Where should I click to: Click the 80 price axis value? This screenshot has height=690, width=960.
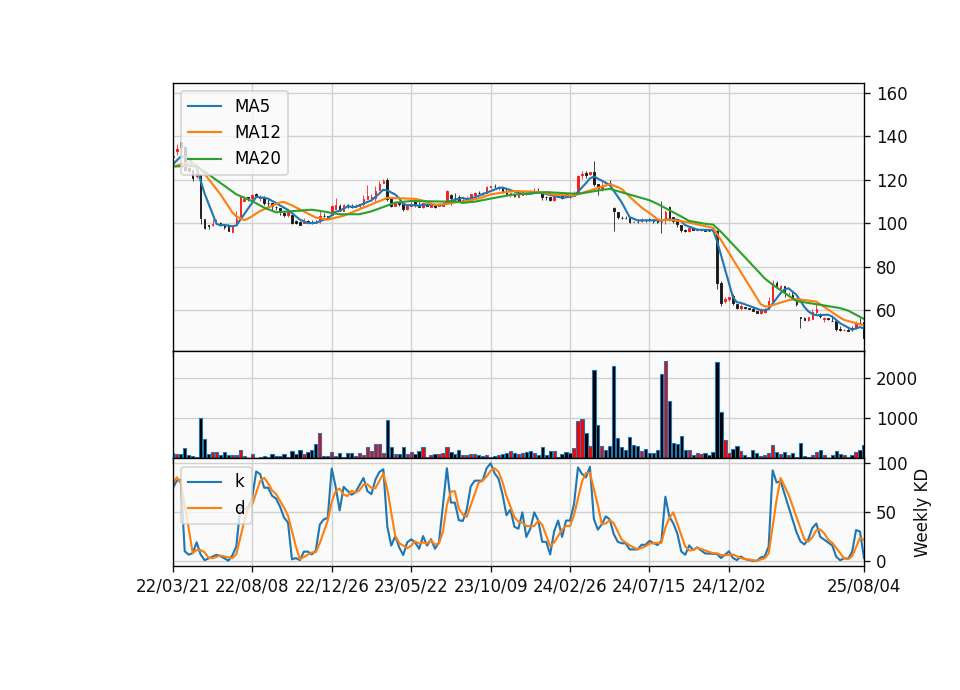887,268
